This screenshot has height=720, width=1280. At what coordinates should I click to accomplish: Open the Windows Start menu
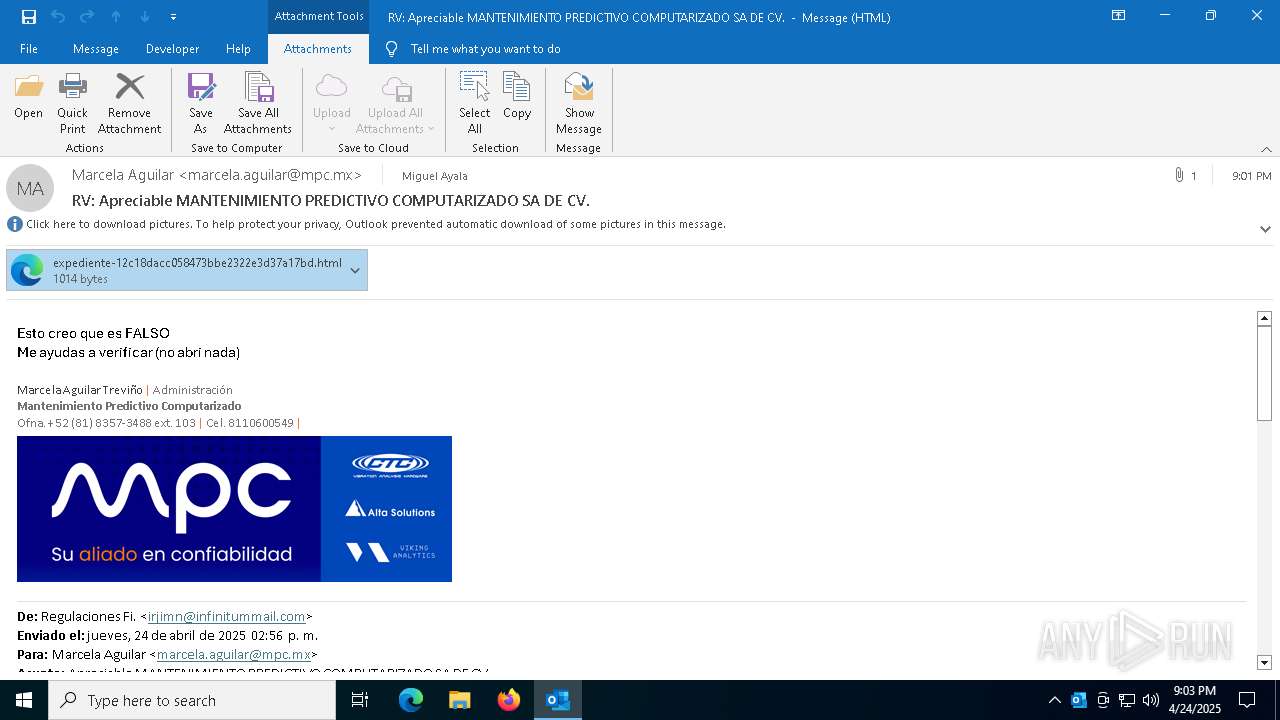click(24, 700)
